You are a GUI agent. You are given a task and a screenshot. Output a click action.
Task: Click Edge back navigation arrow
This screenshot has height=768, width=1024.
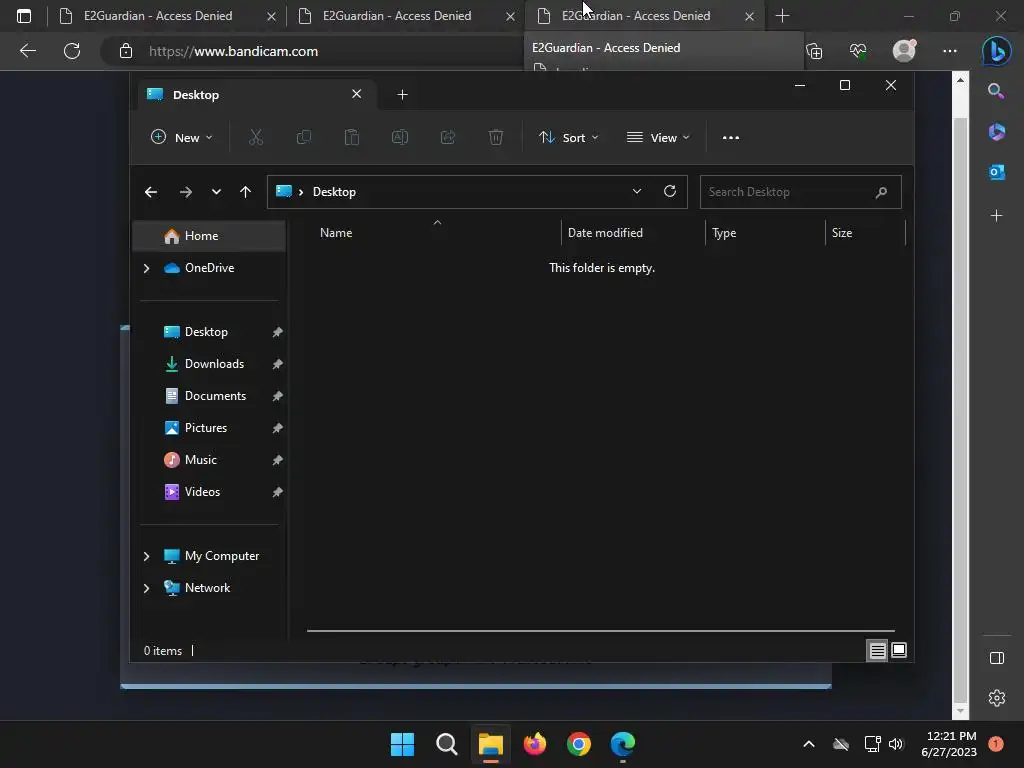coord(28,51)
